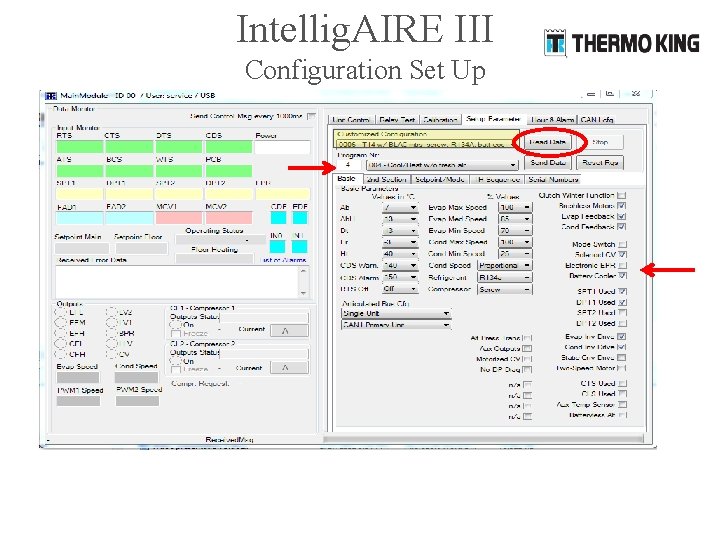Screen dimensions: 720x540
Task: Select the EFH output radio button
Action: tap(60, 333)
